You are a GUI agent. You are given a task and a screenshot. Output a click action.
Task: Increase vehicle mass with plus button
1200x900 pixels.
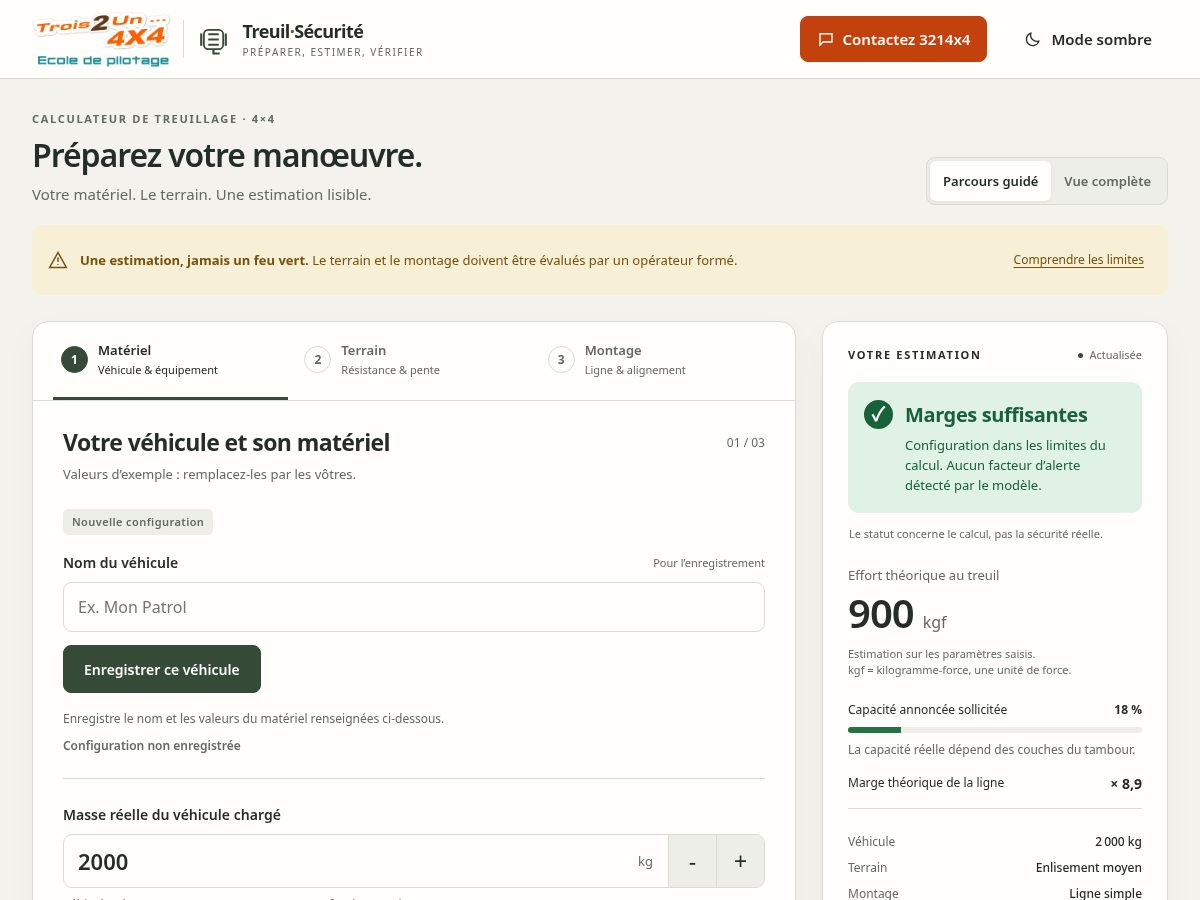(740, 861)
